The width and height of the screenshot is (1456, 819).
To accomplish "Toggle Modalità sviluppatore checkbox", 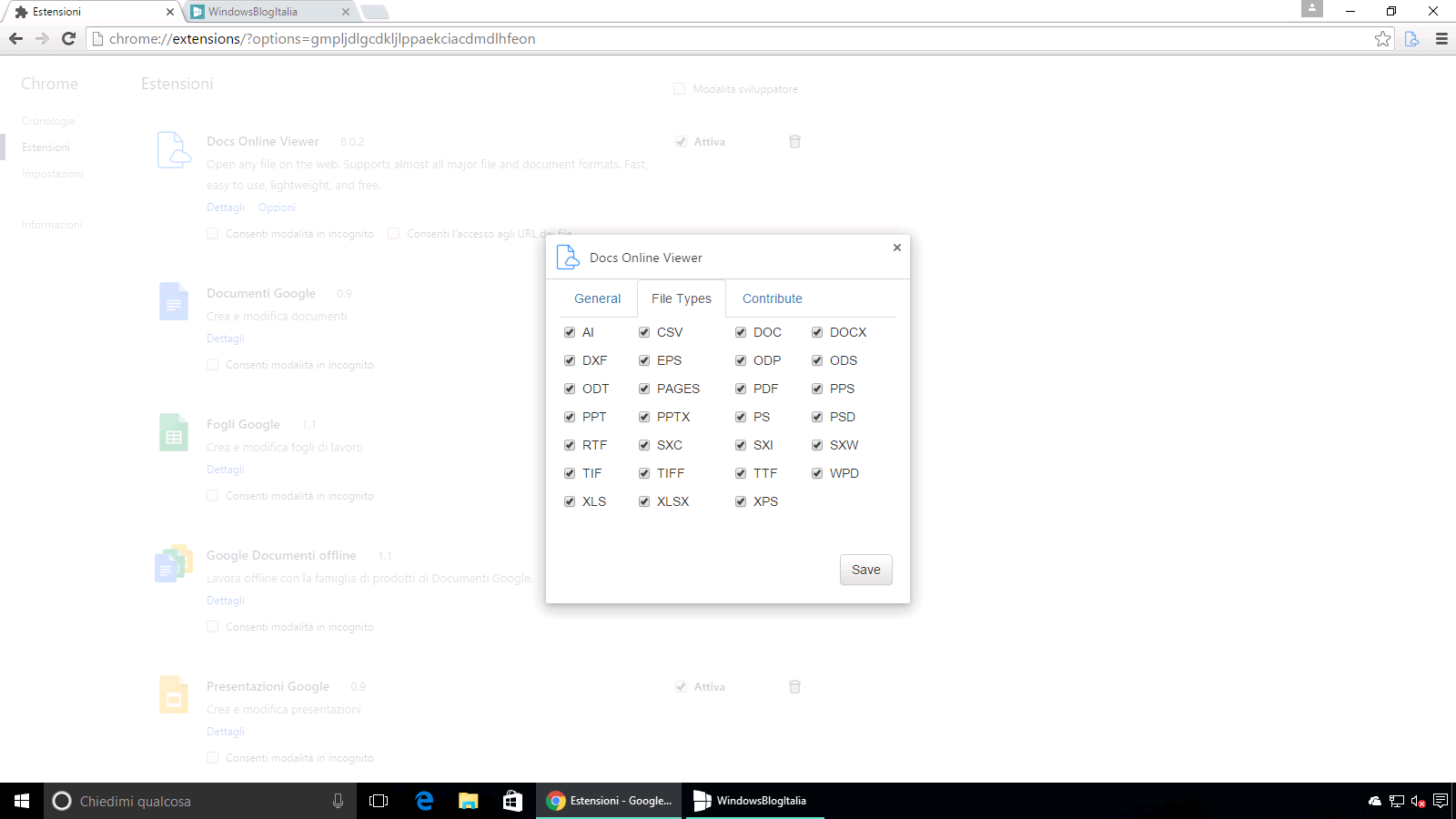I will [x=679, y=89].
